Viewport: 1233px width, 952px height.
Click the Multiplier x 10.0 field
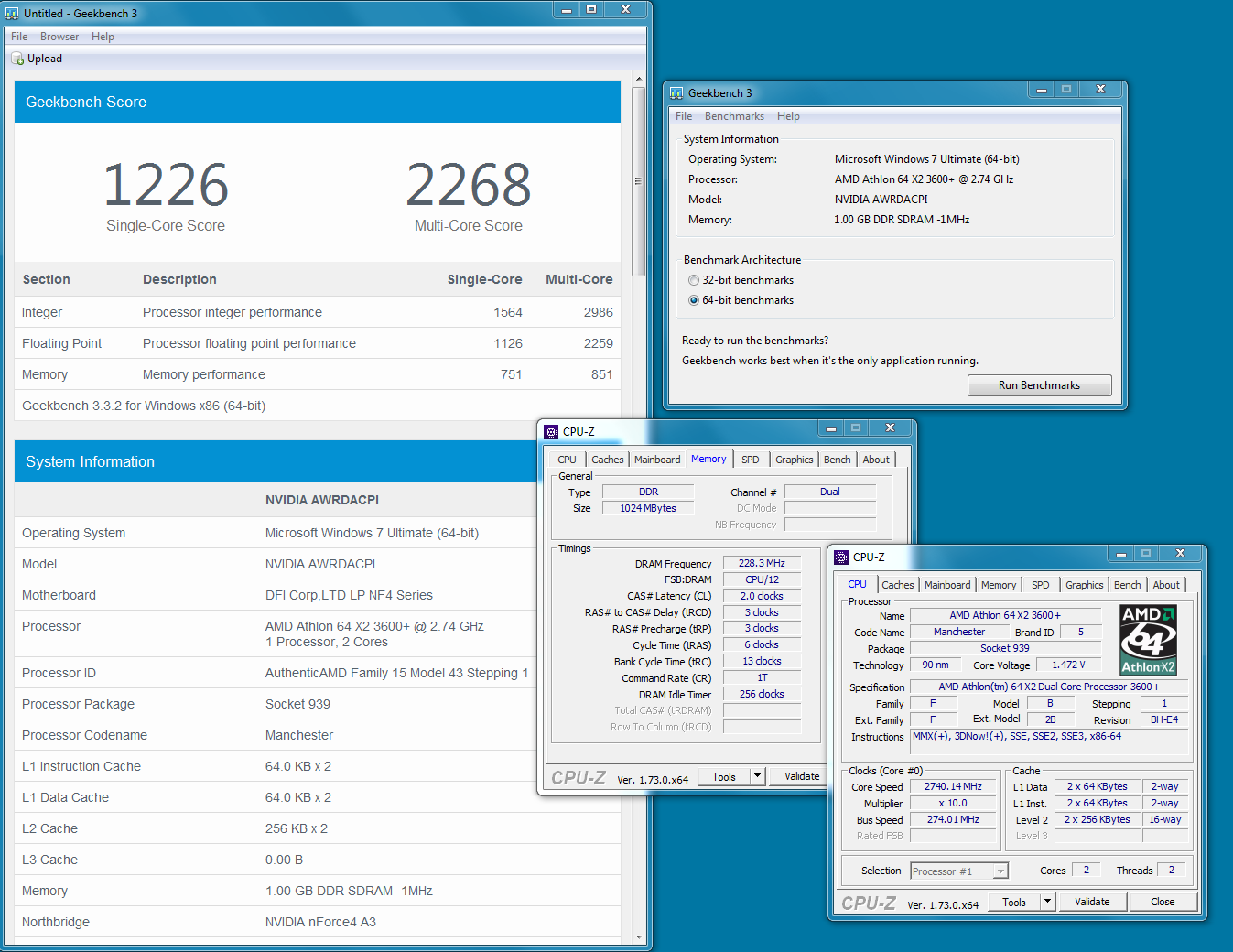pyautogui.click(x=953, y=804)
